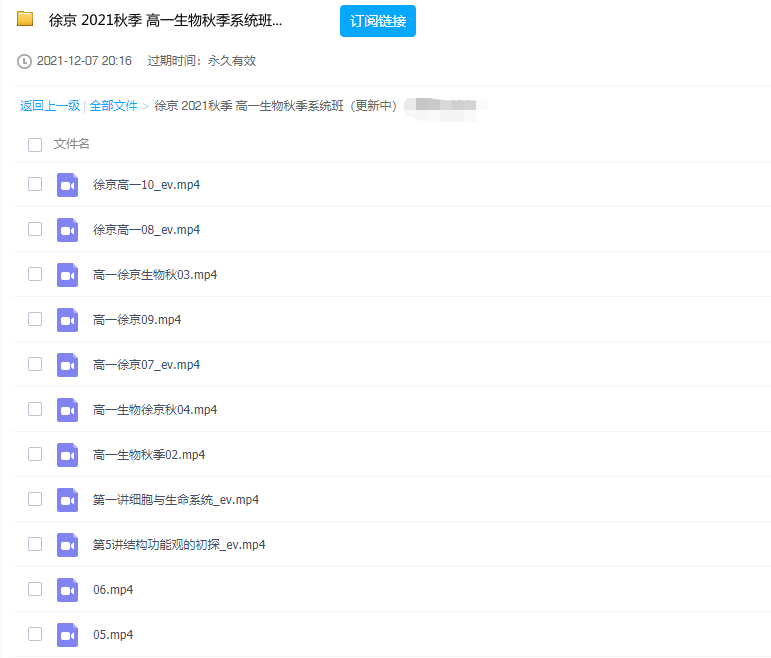This screenshot has width=771, height=658.
Task: Open file 第5讲结构功能观的初探_ev.mp4
Action: tap(179, 545)
